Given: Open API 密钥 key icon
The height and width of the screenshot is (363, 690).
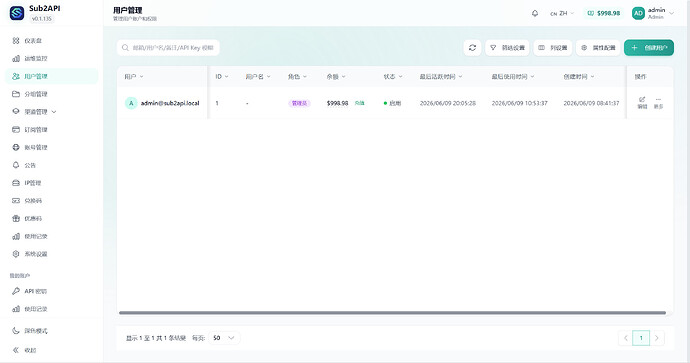Looking at the screenshot, I should click(x=16, y=291).
